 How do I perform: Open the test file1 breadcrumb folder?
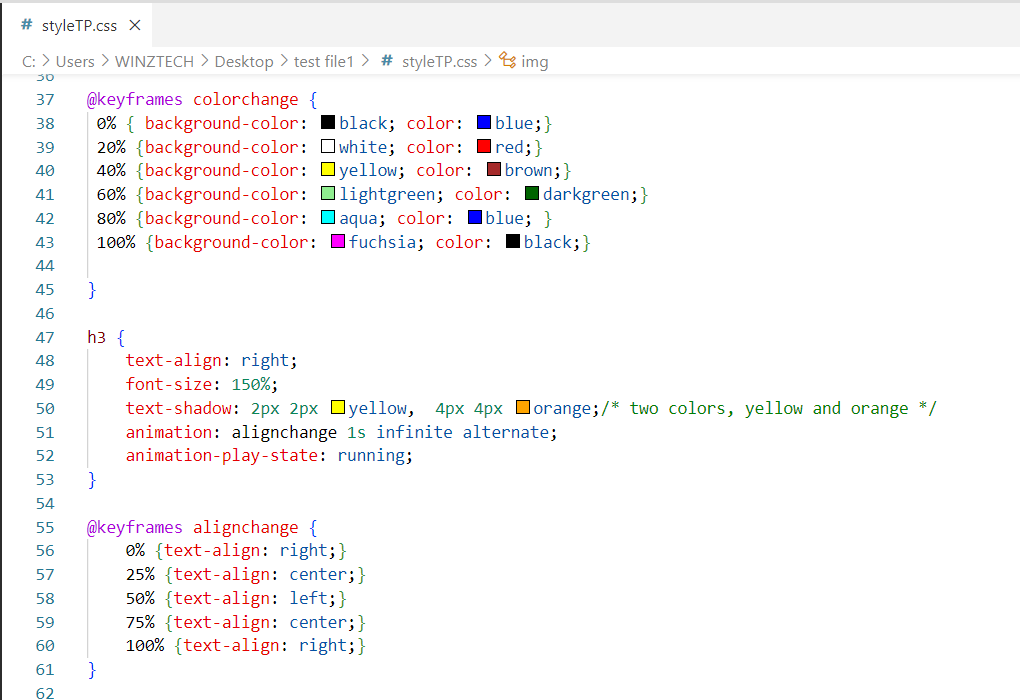[323, 62]
